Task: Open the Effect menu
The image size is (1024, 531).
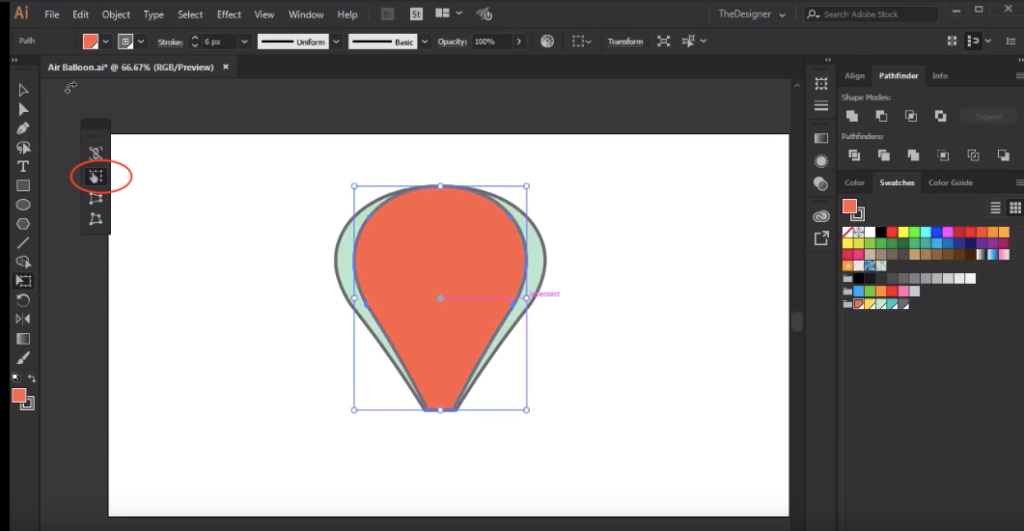Action: tap(229, 15)
